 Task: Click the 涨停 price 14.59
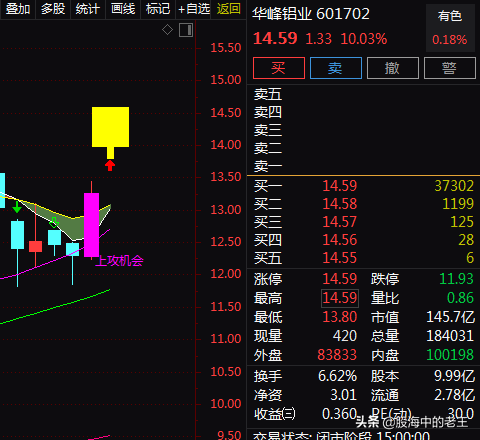[340, 279]
